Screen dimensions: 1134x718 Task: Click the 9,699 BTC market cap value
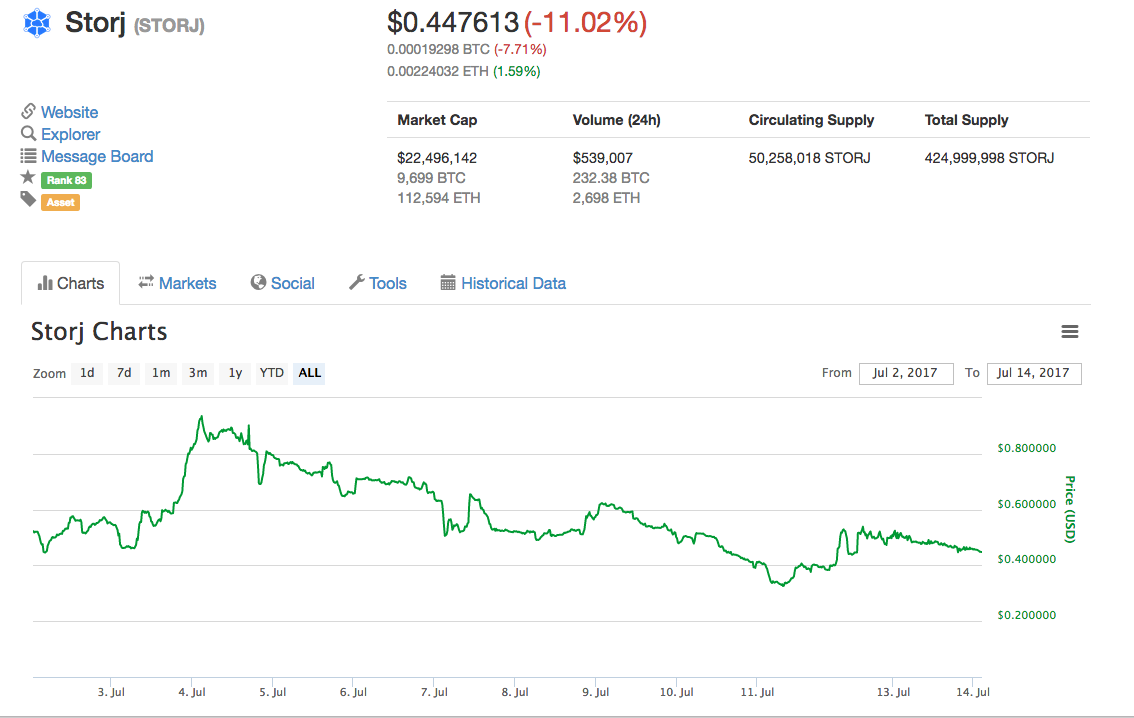tap(431, 178)
